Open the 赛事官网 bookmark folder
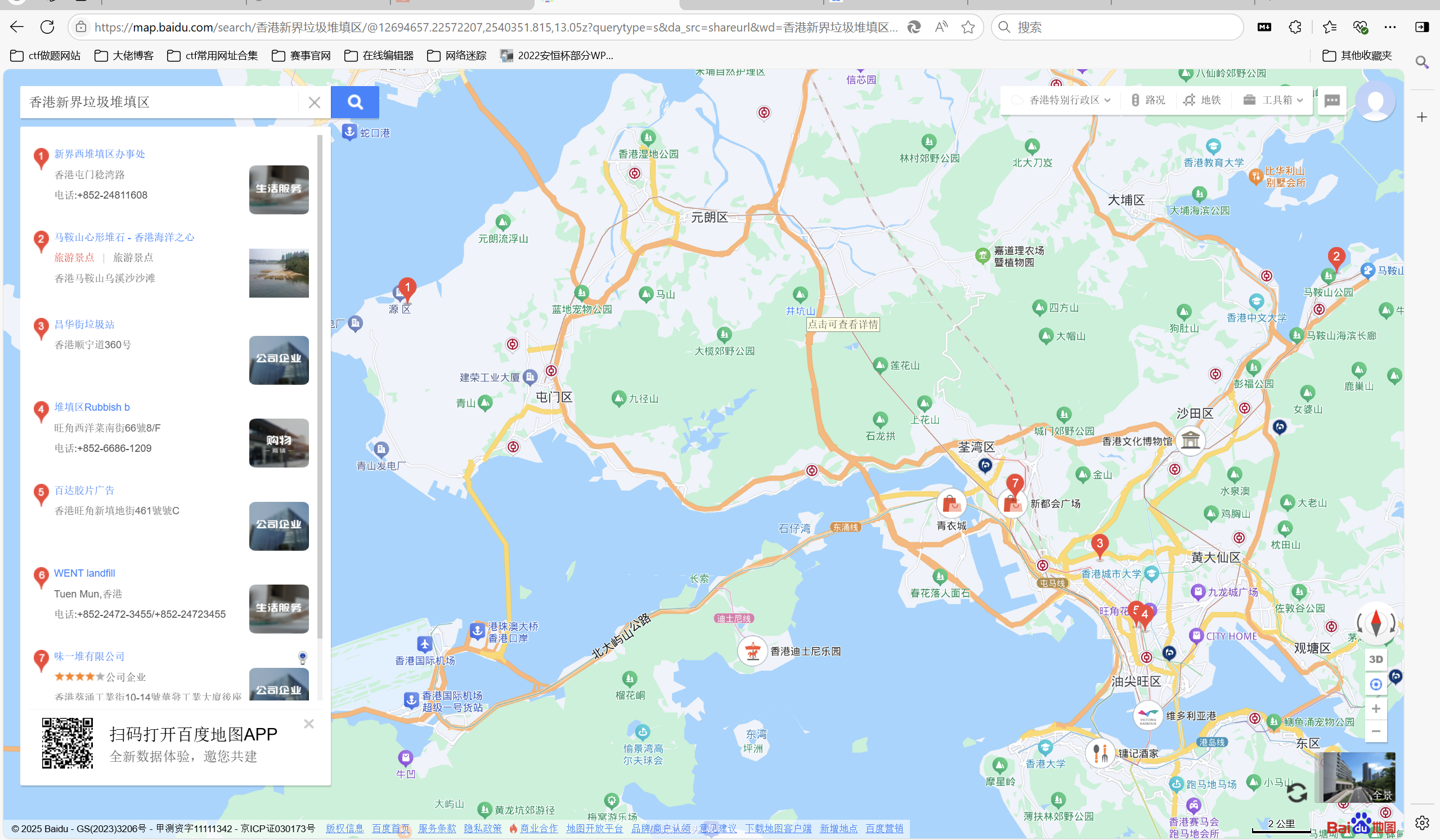 tap(301, 56)
